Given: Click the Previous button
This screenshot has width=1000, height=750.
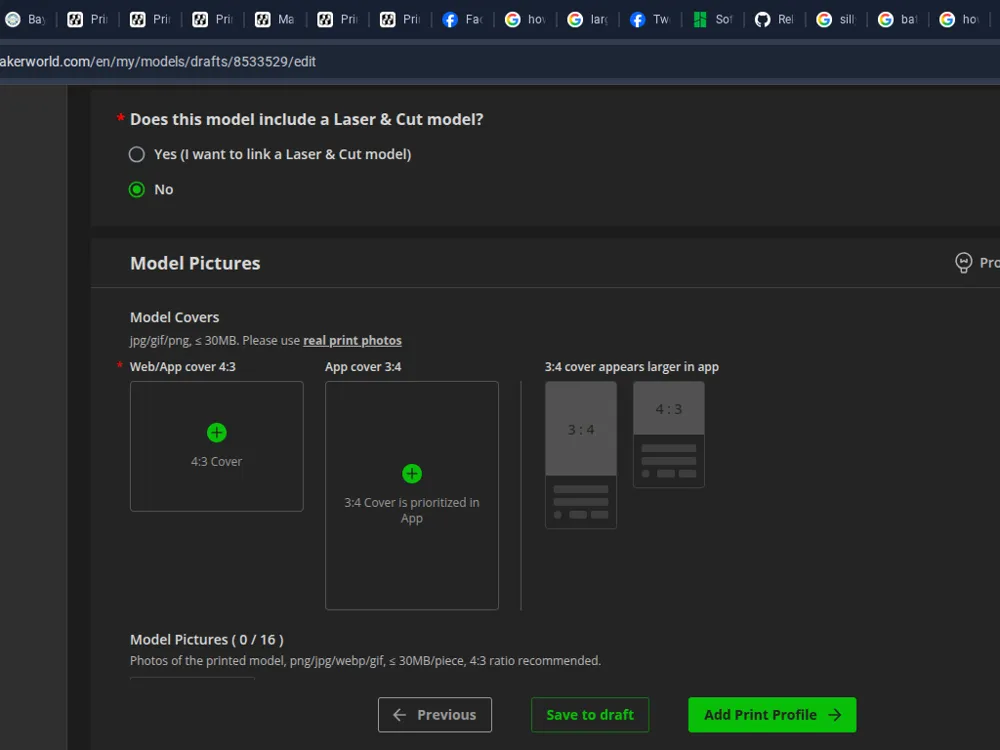Looking at the screenshot, I should 434,714.
